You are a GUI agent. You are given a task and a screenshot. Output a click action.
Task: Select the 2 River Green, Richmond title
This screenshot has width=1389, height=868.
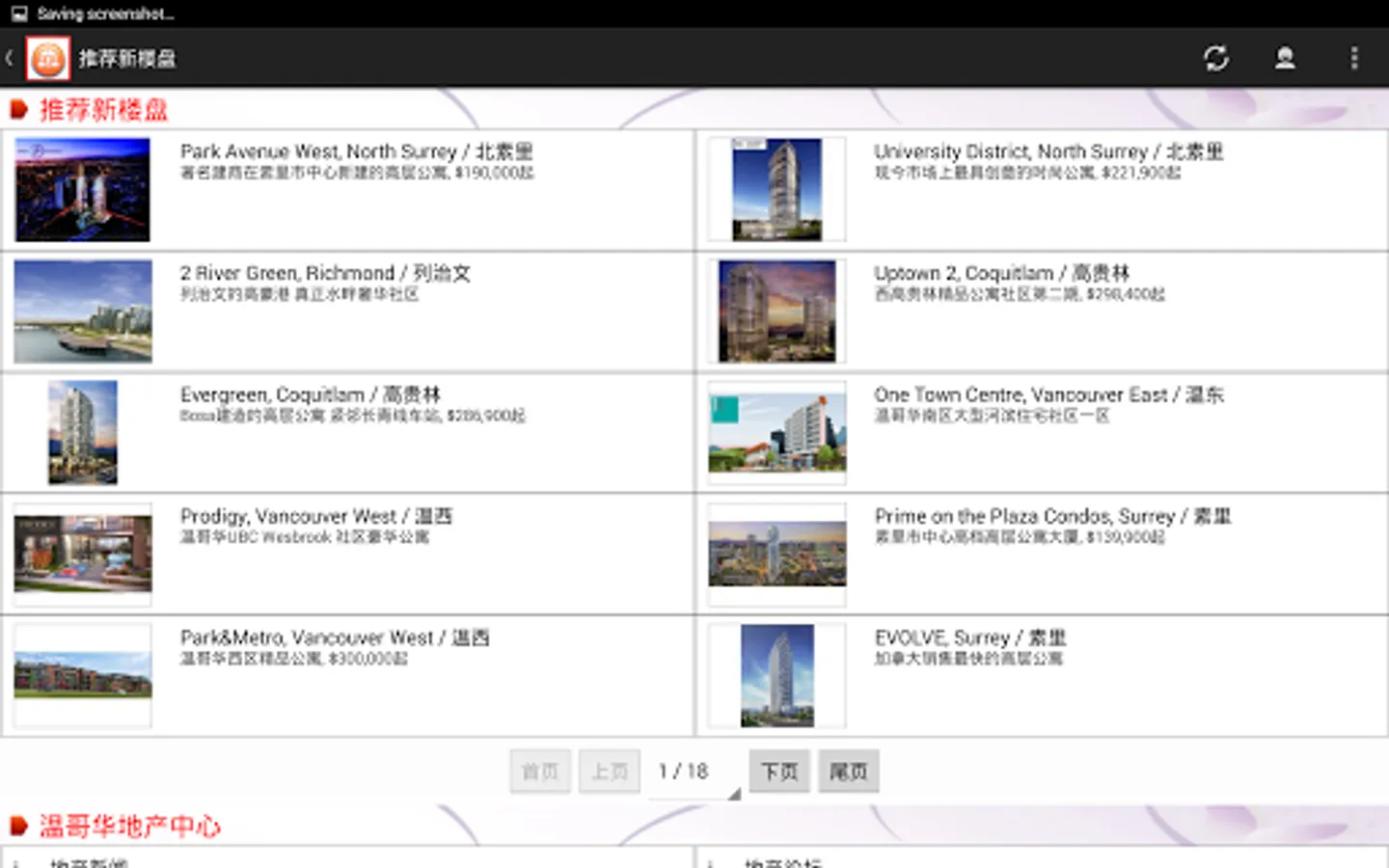tap(325, 273)
